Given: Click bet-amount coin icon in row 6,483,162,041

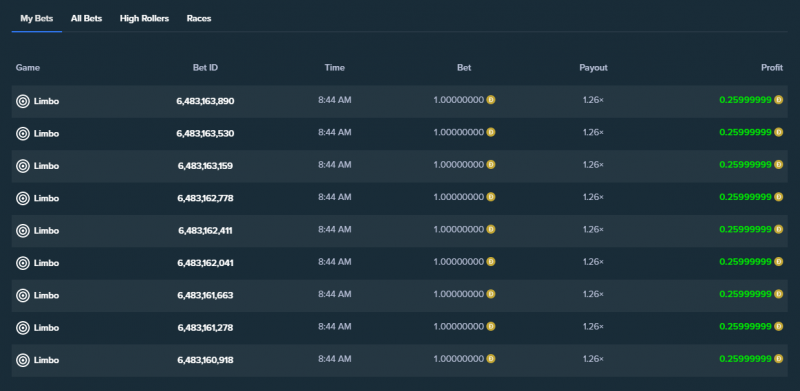Looking at the screenshot, I should point(491,261).
